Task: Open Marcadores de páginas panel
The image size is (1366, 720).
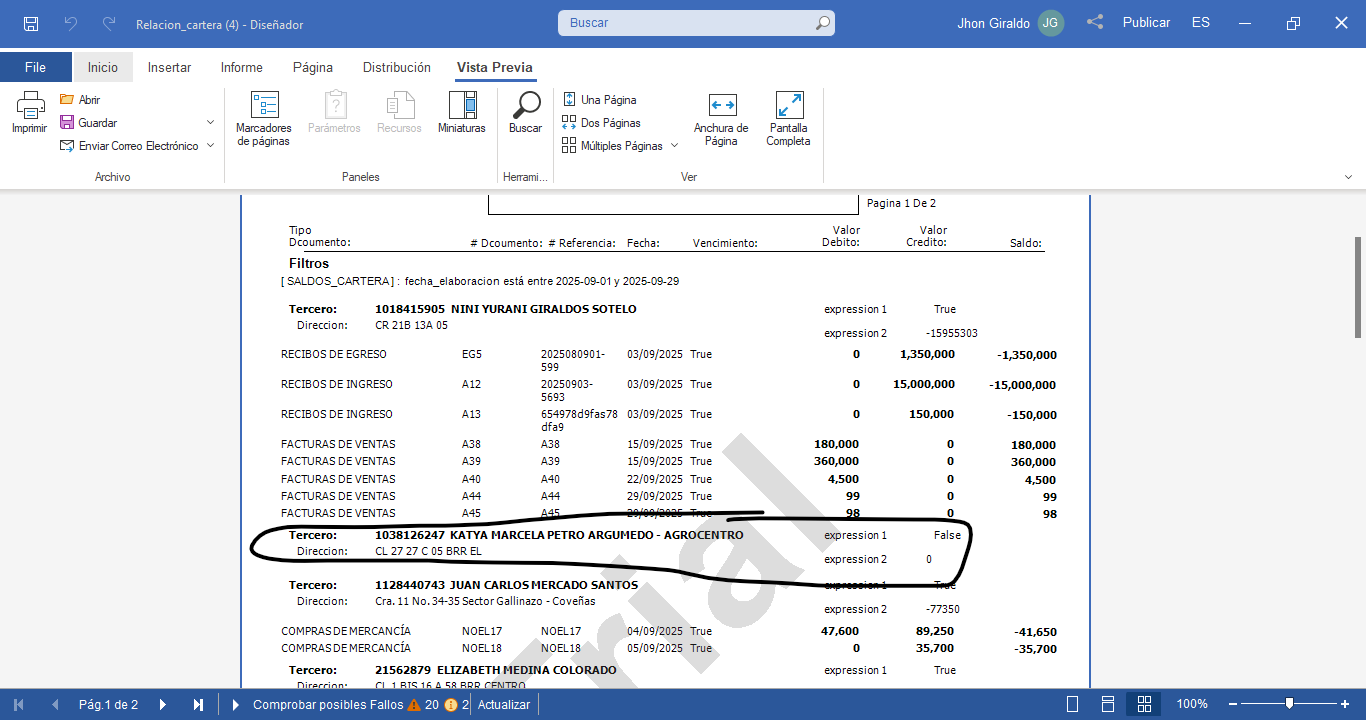Action: tap(264, 118)
